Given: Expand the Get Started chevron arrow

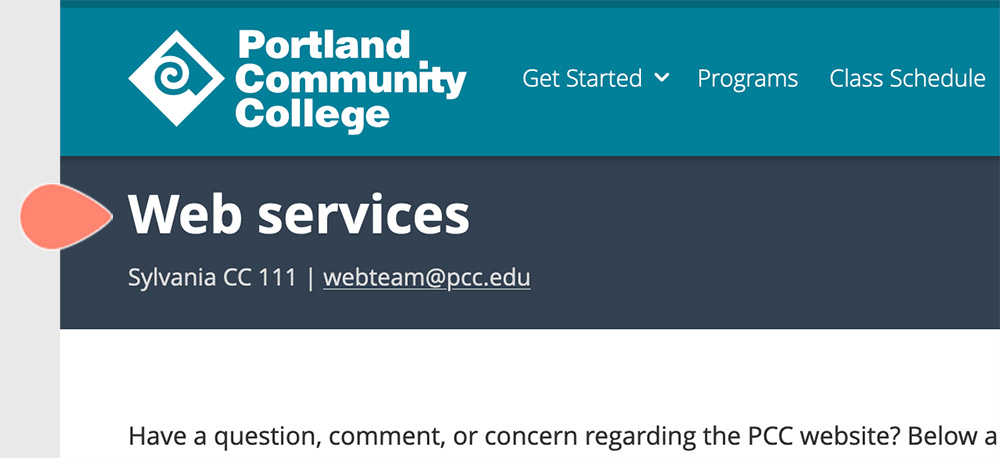Looking at the screenshot, I should pyautogui.click(x=662, y=78).
